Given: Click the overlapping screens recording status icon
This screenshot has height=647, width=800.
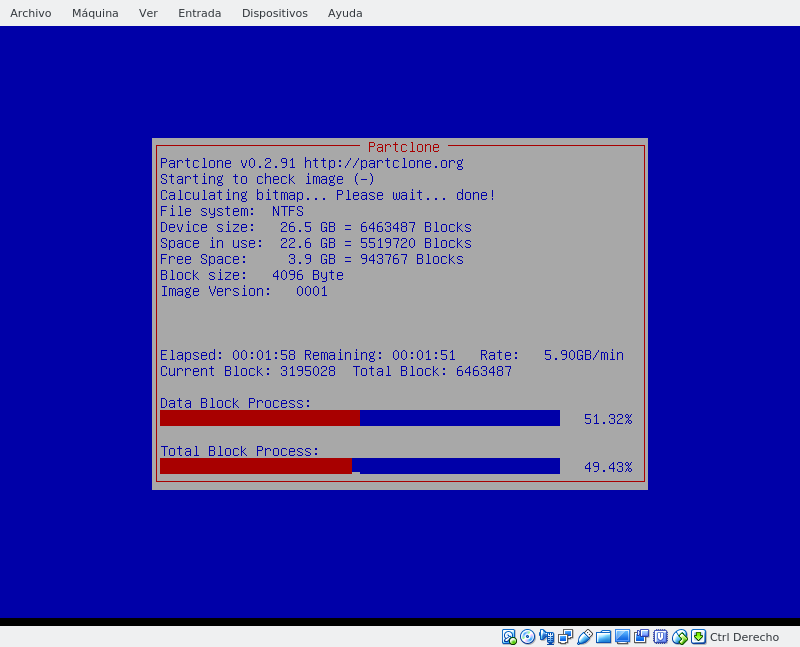Looking at the screenshot, I should 641,637.
